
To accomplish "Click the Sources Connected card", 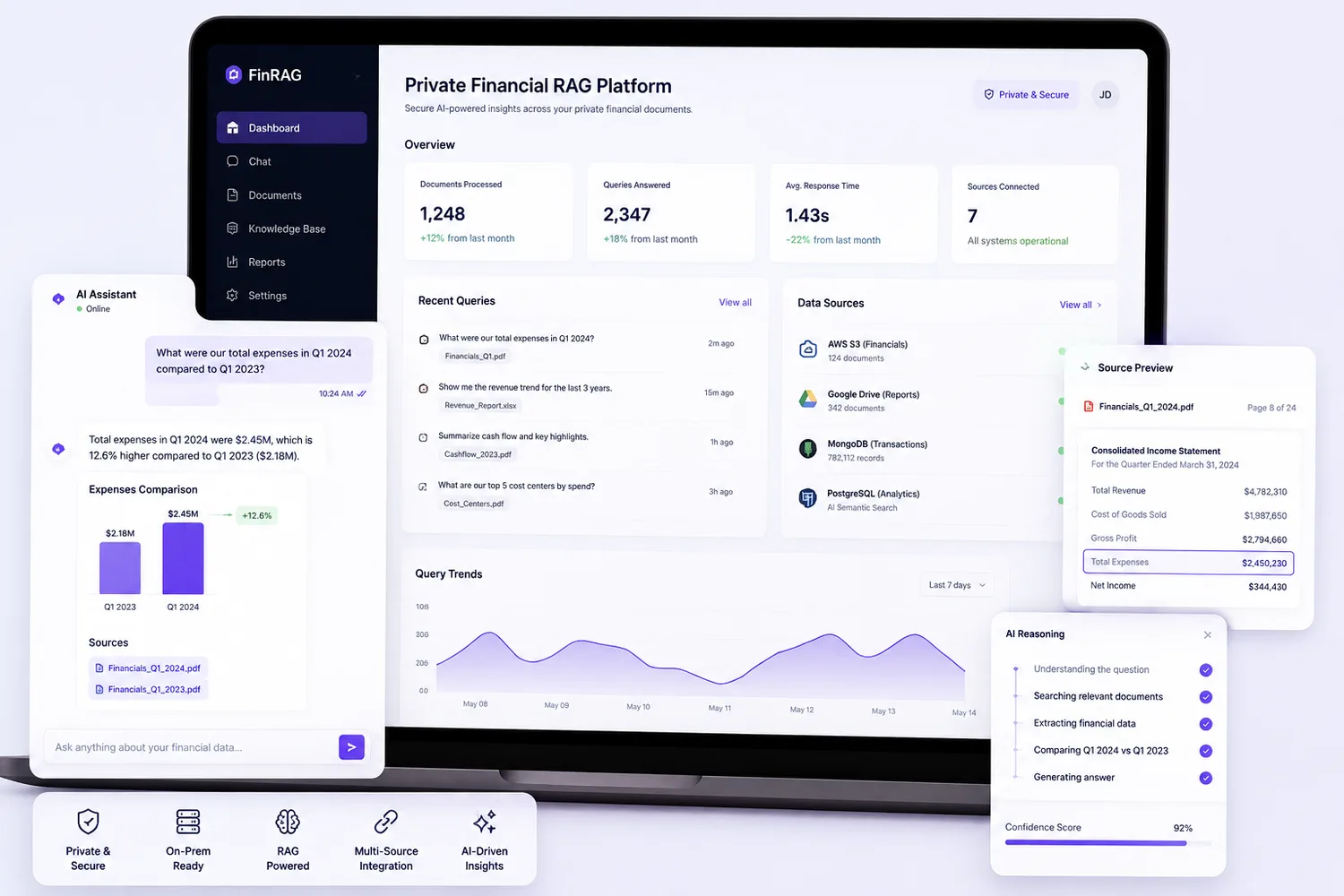I will tap(1035, 215).
